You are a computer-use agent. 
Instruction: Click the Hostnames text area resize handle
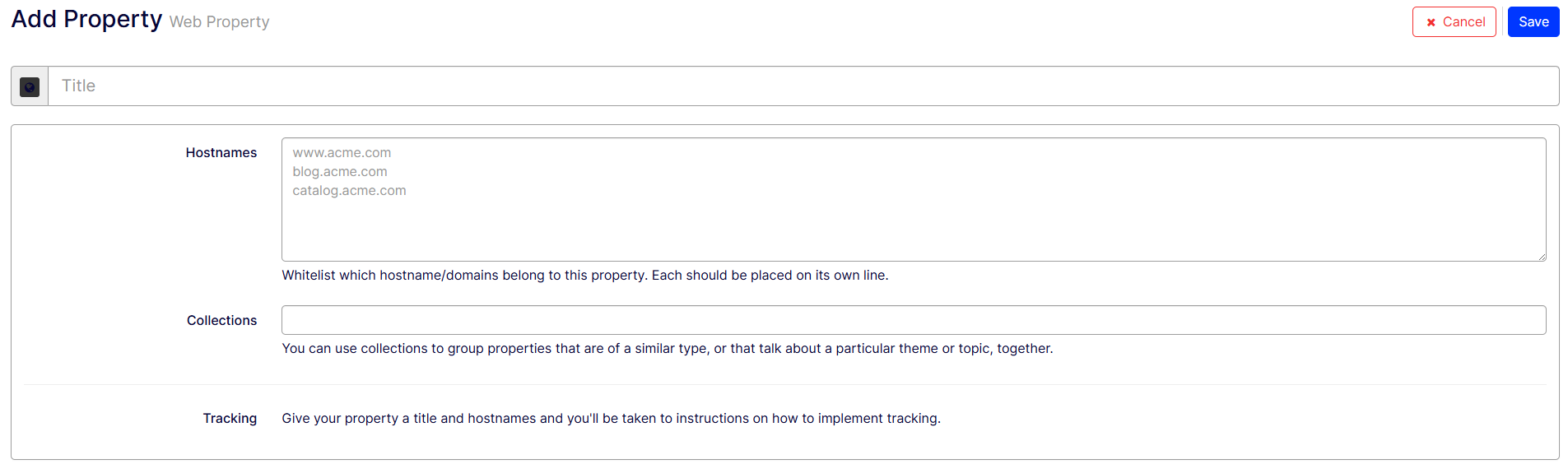(1541, 256)
